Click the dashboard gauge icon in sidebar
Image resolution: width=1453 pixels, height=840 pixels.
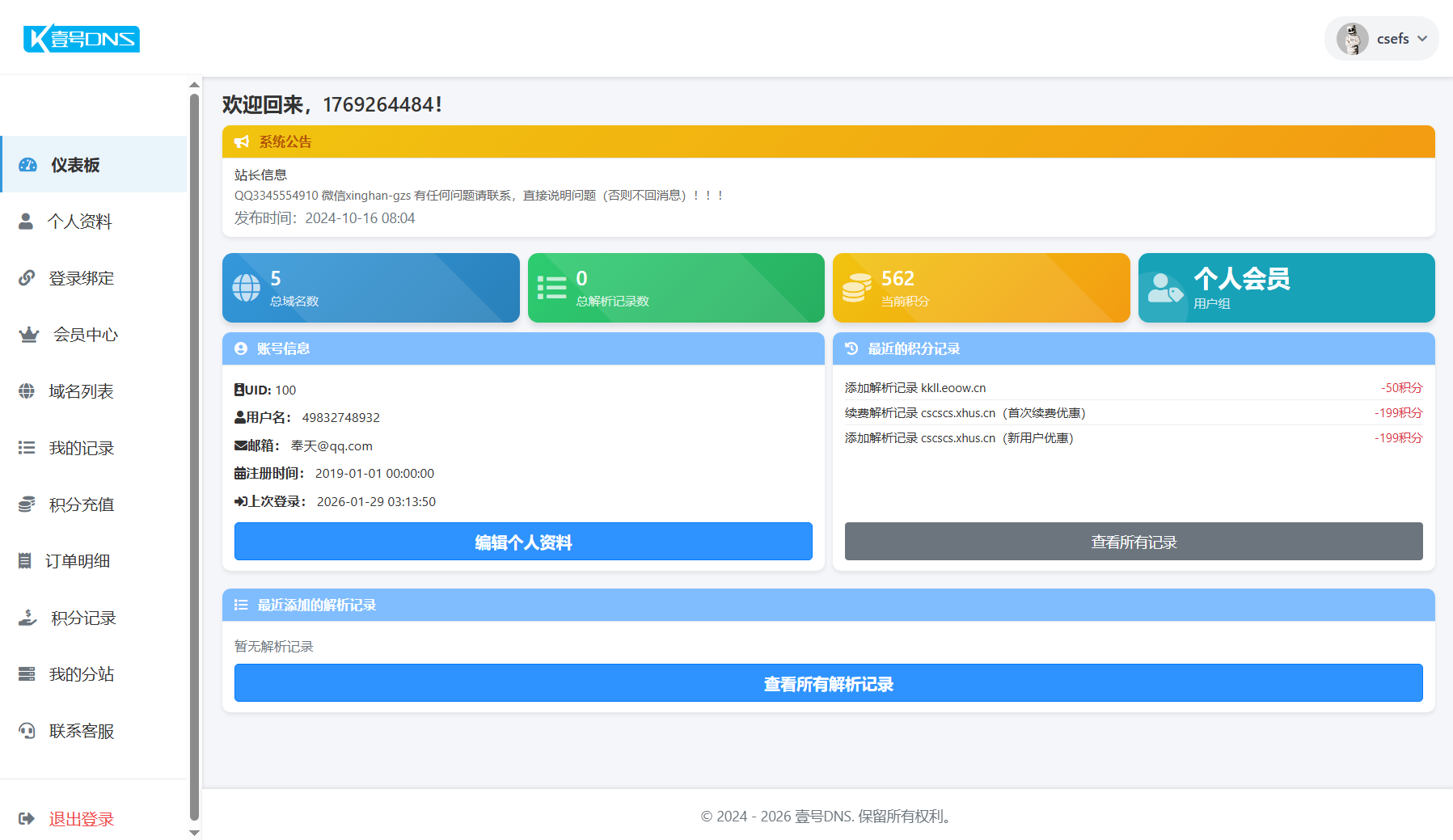pyautogui.click(x=28, y=165)
